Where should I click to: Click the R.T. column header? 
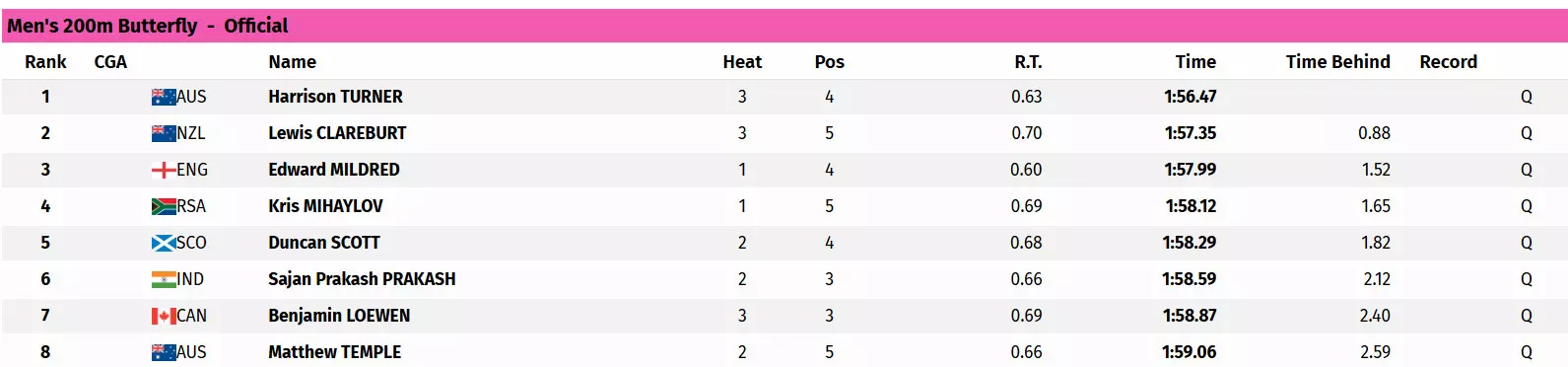coord(1028,62)
